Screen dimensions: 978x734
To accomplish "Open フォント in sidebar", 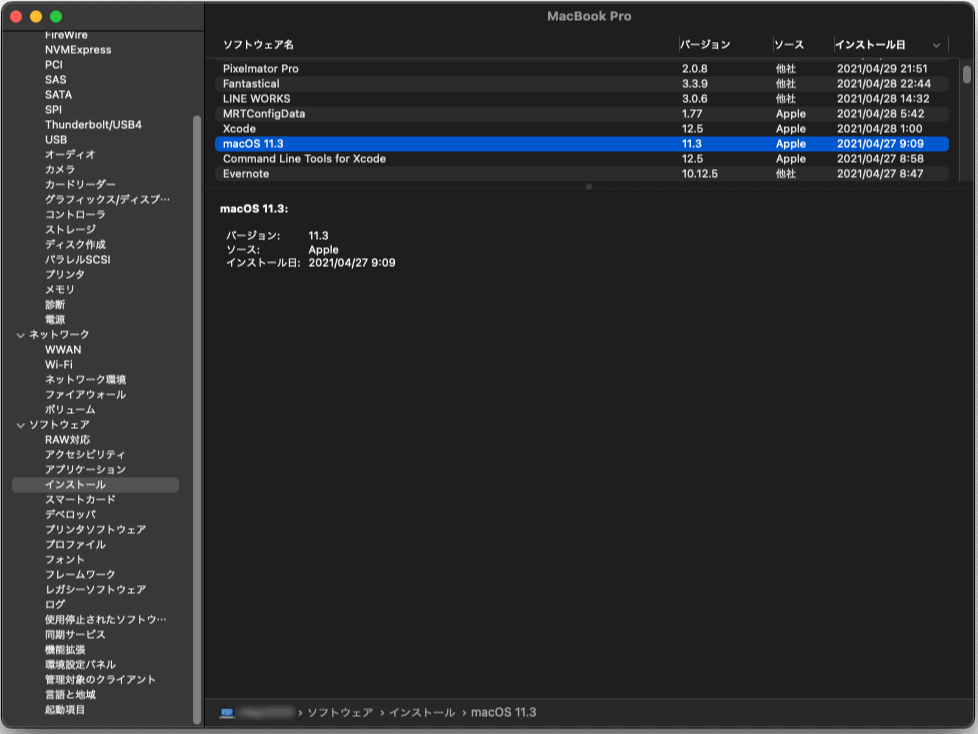I will [65, 559].
